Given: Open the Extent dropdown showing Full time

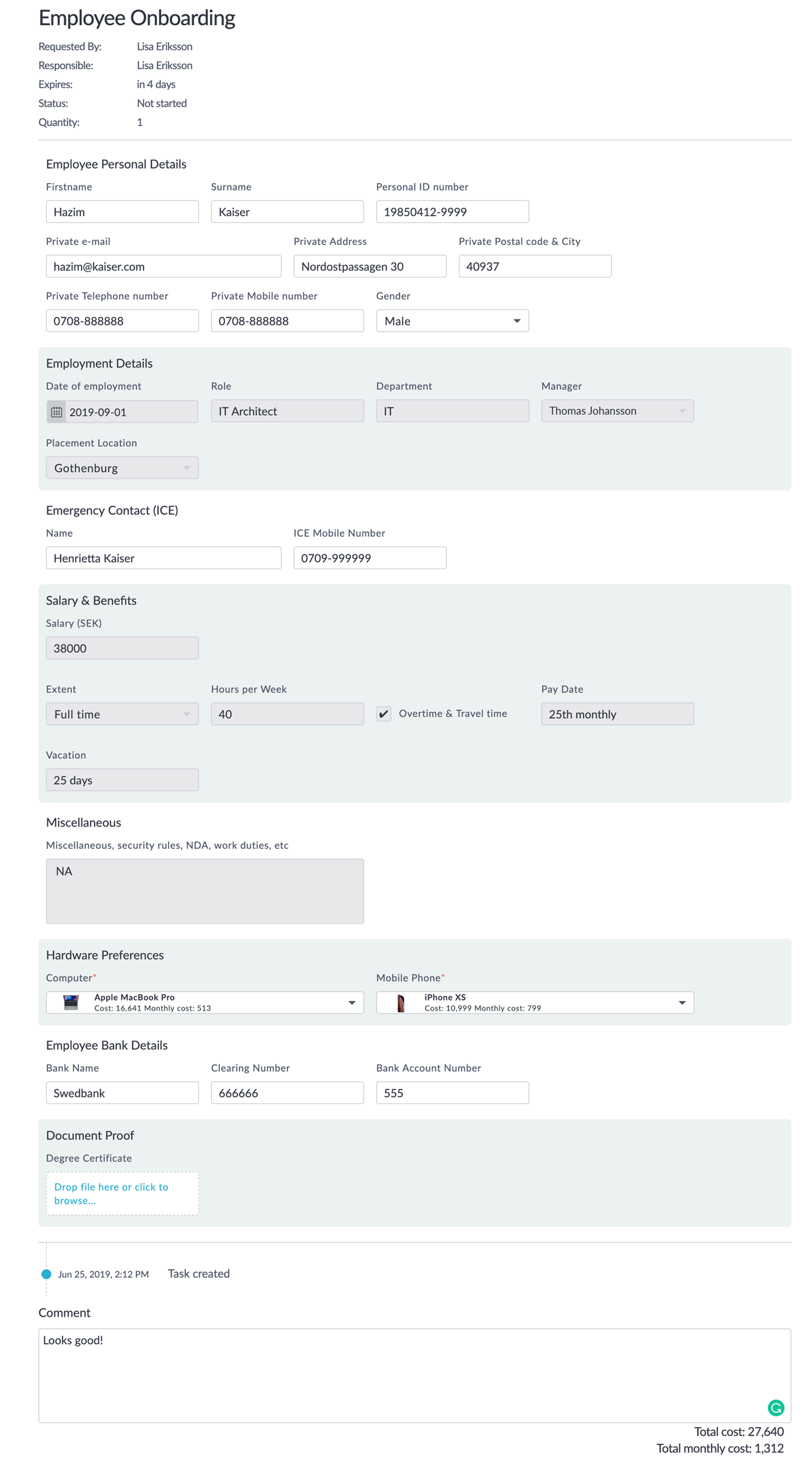Looking at the screenshot, I should coord(187,713).
